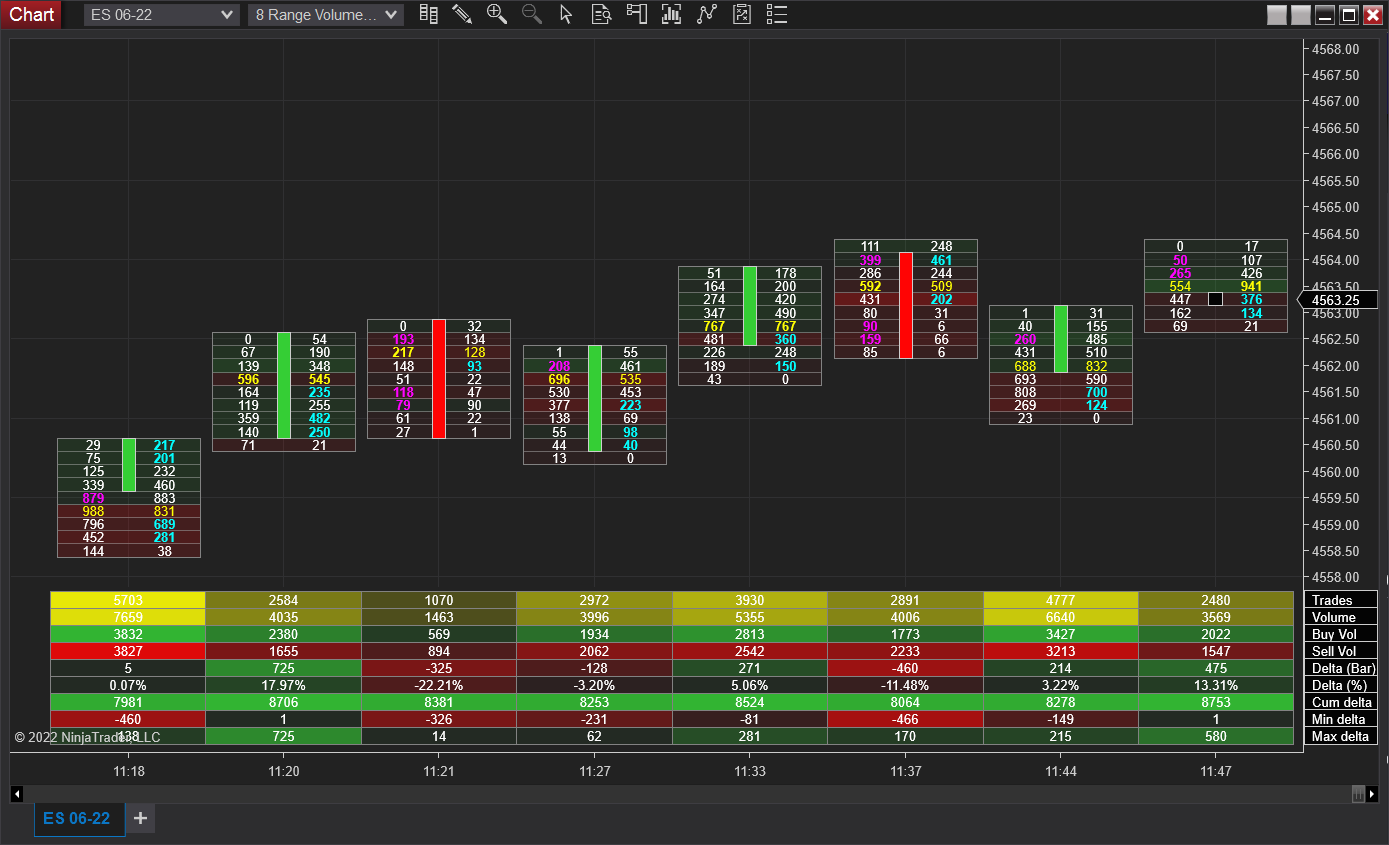Viewport: 1389px width, 845px height.
Task: Click the first gray link button
Action: point(1276,15)
